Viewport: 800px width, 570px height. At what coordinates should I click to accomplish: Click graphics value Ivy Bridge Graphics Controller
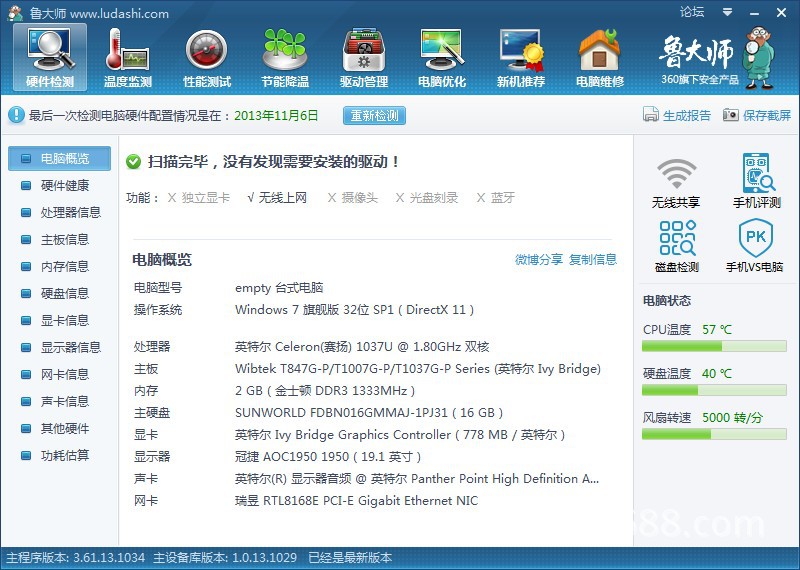click(400, 435)
